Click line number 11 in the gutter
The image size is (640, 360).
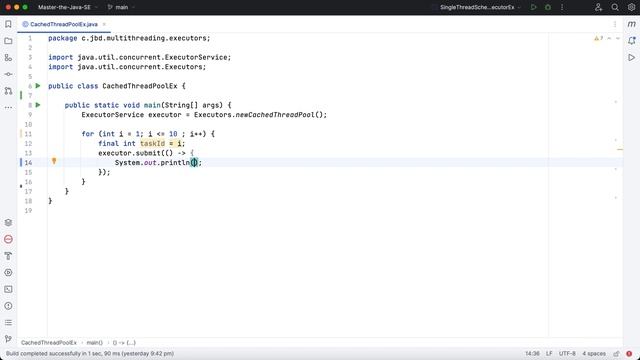point(28,134)
